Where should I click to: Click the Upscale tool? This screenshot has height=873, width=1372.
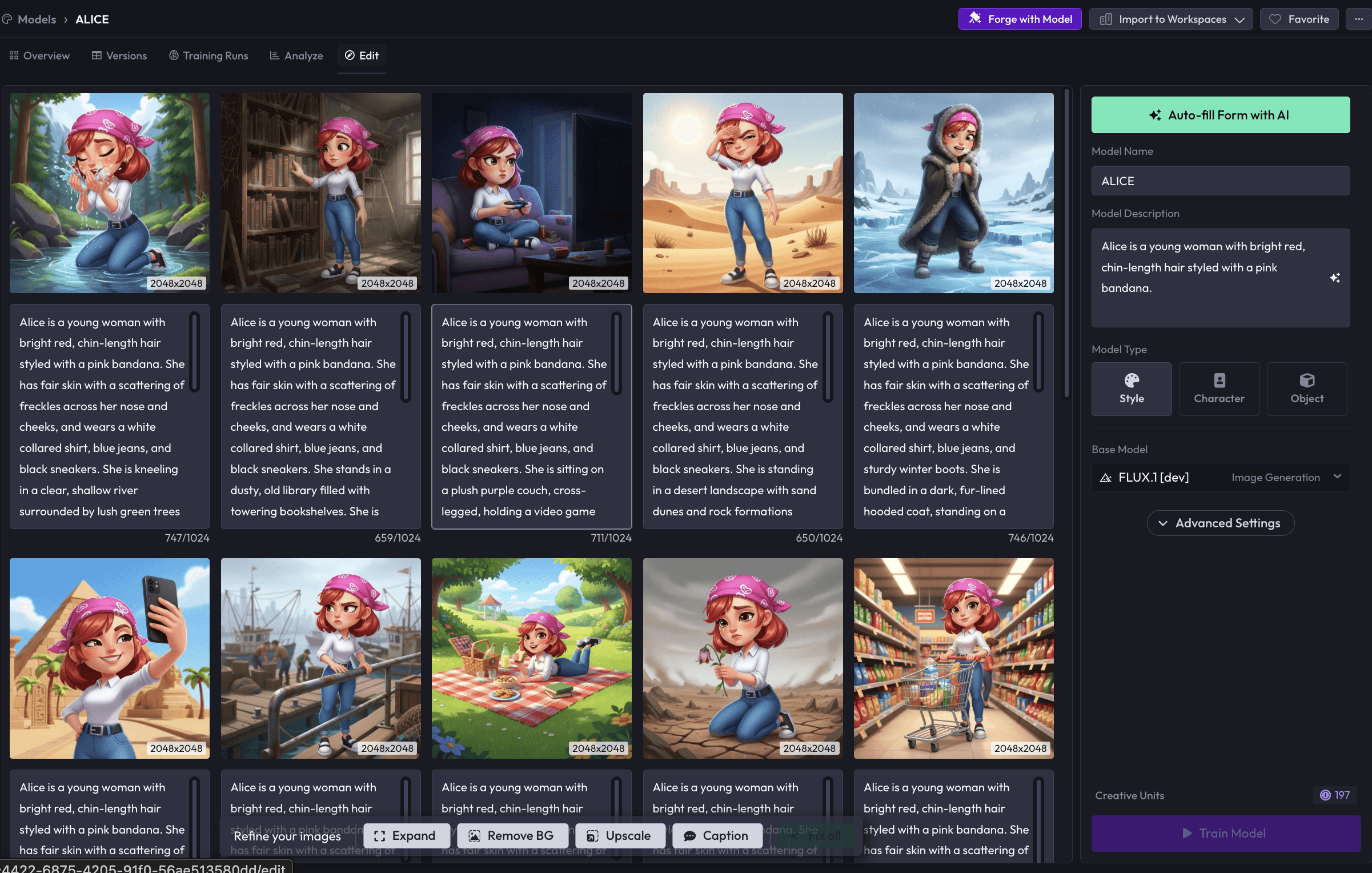click(x=620, y=835)
